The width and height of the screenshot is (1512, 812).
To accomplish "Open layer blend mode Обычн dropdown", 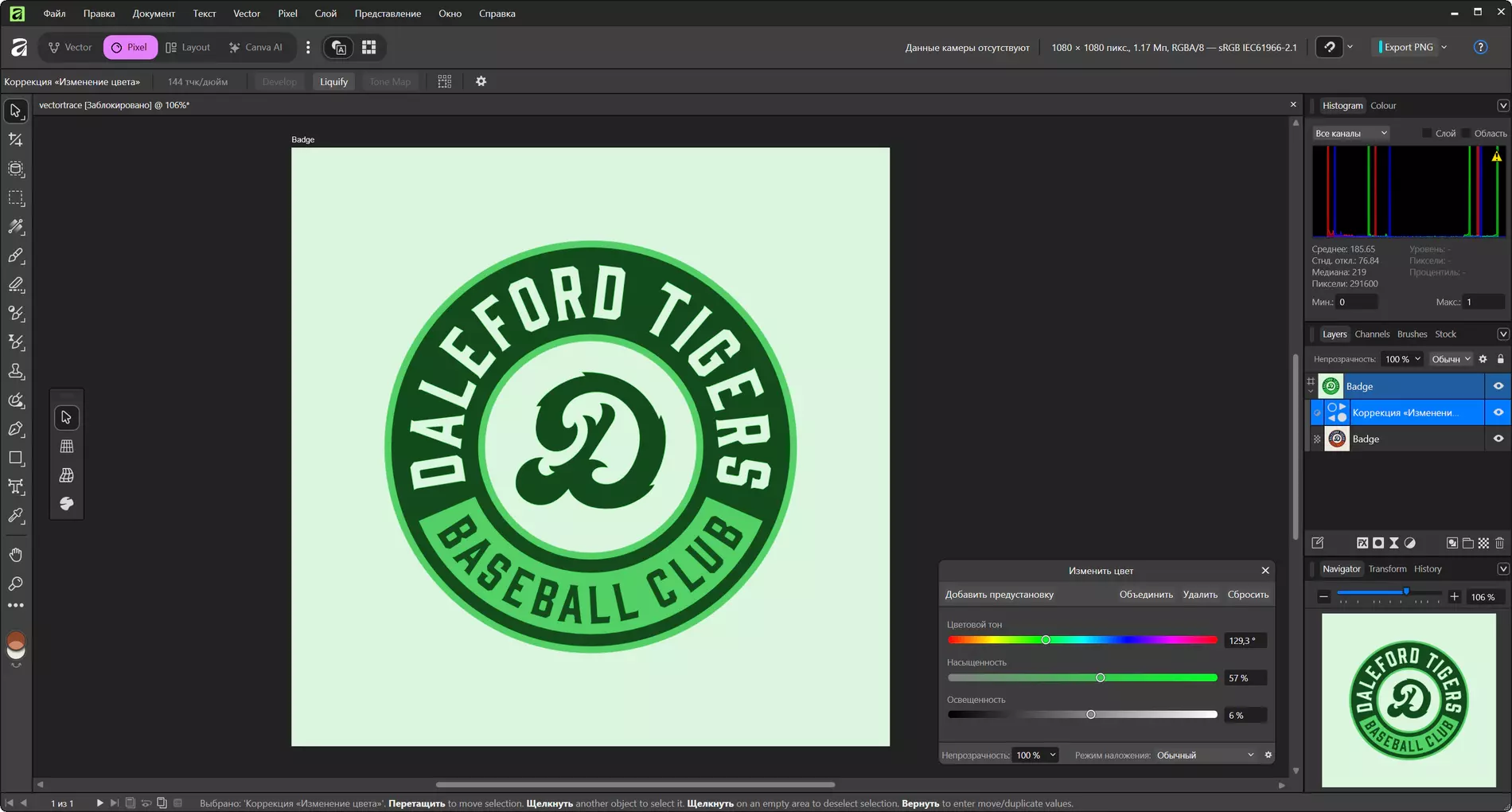I will pyautogui.click(x=1451, y=359).
